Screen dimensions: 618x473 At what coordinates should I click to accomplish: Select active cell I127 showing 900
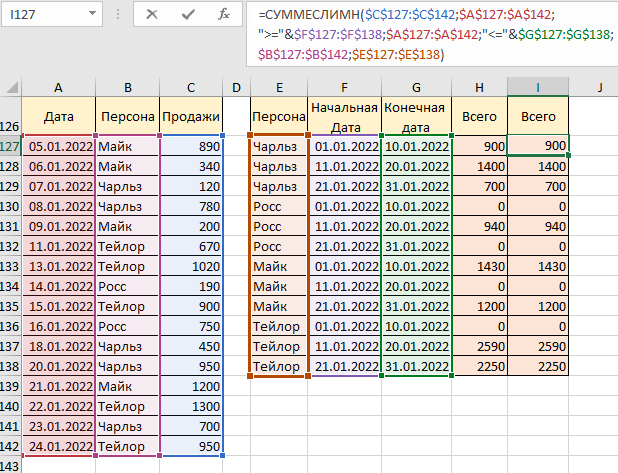pos(538,146)
